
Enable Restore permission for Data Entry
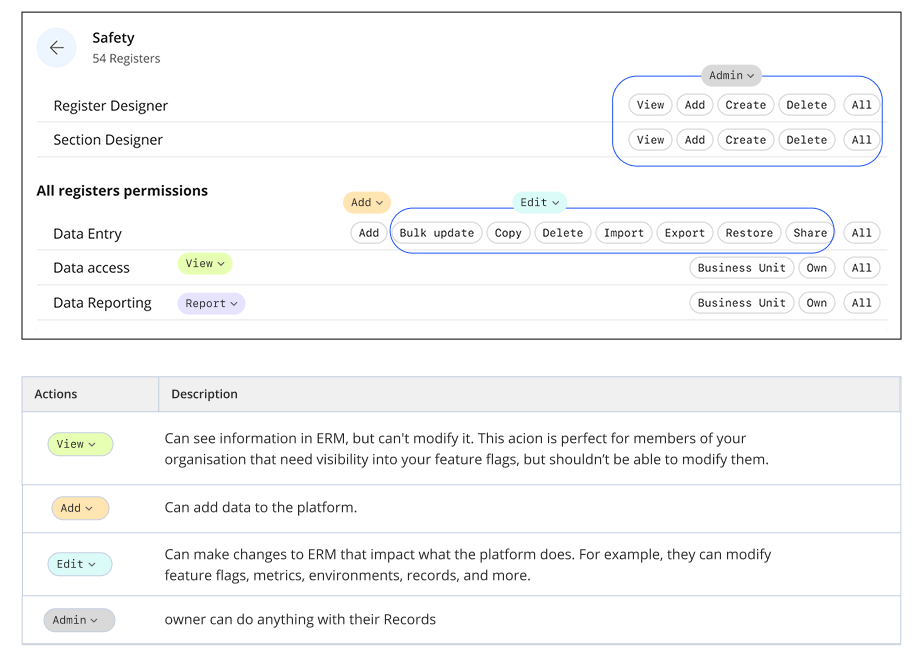point(749,232)
